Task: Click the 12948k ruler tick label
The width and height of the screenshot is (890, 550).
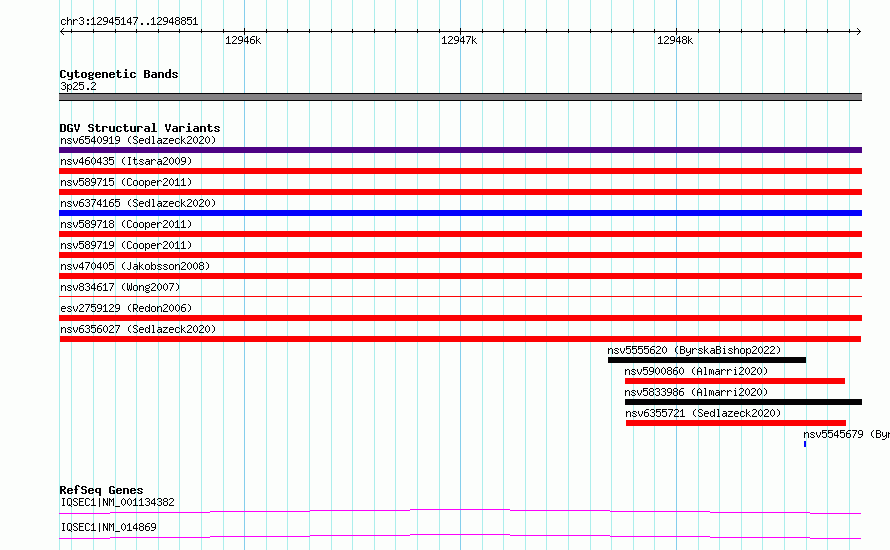Action: tap(675, 40)
